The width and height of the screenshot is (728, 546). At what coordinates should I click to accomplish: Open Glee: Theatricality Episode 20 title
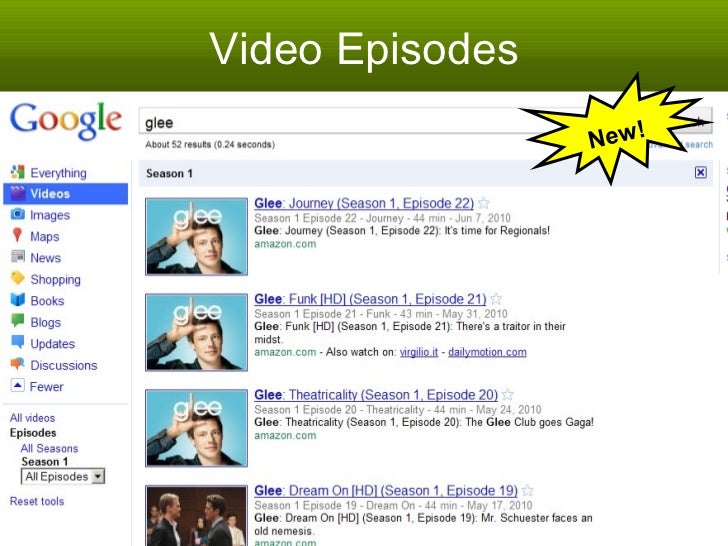point(376,395)
